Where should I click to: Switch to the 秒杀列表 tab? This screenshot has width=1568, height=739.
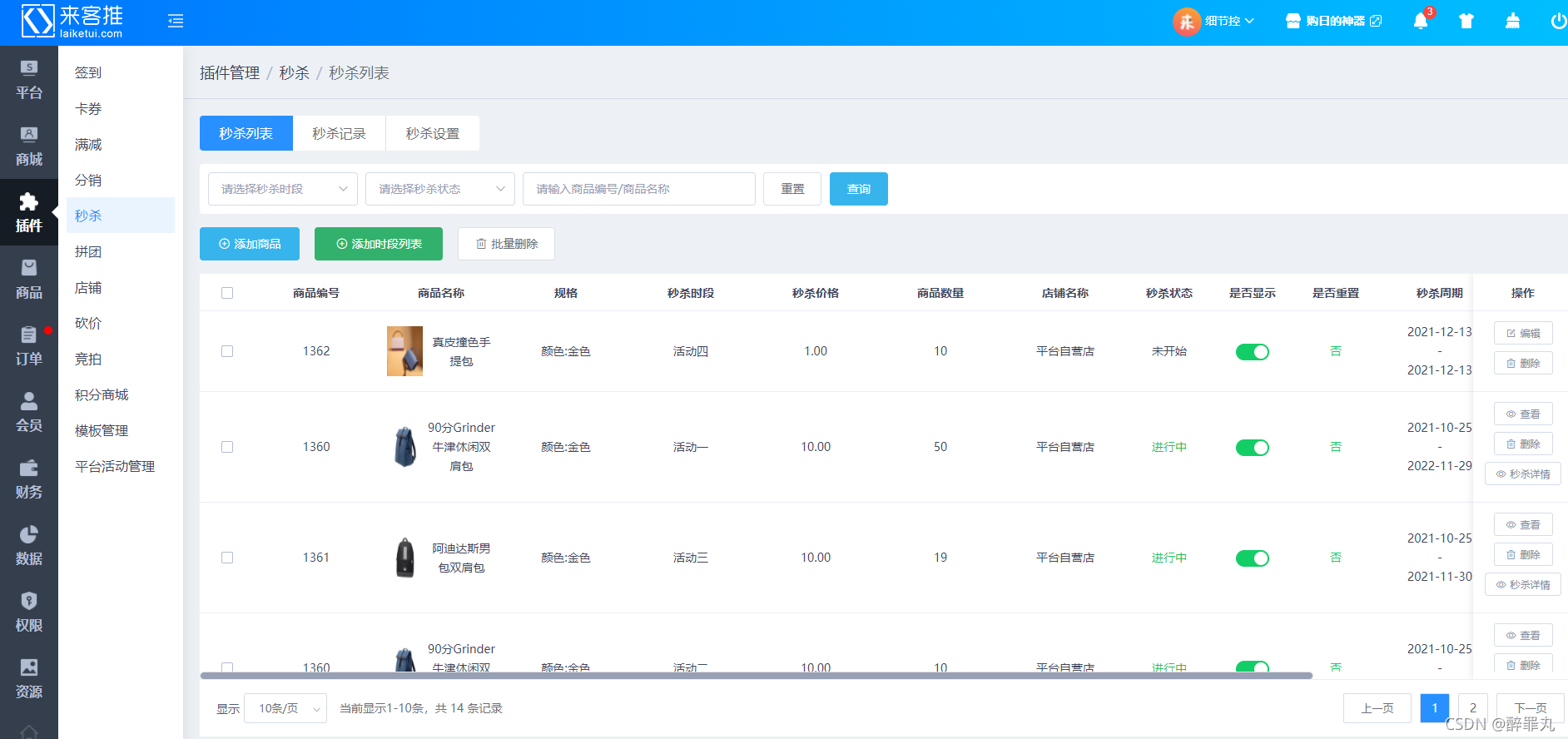pyautogui.click(x=246, y=133)
